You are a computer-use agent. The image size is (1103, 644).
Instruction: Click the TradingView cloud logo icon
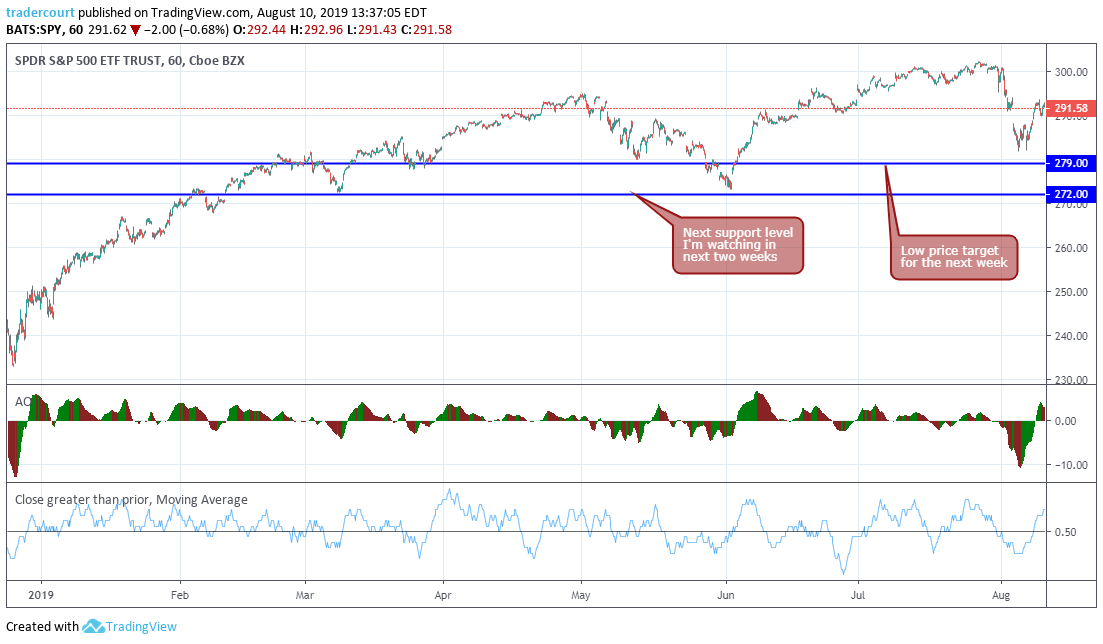93,626
